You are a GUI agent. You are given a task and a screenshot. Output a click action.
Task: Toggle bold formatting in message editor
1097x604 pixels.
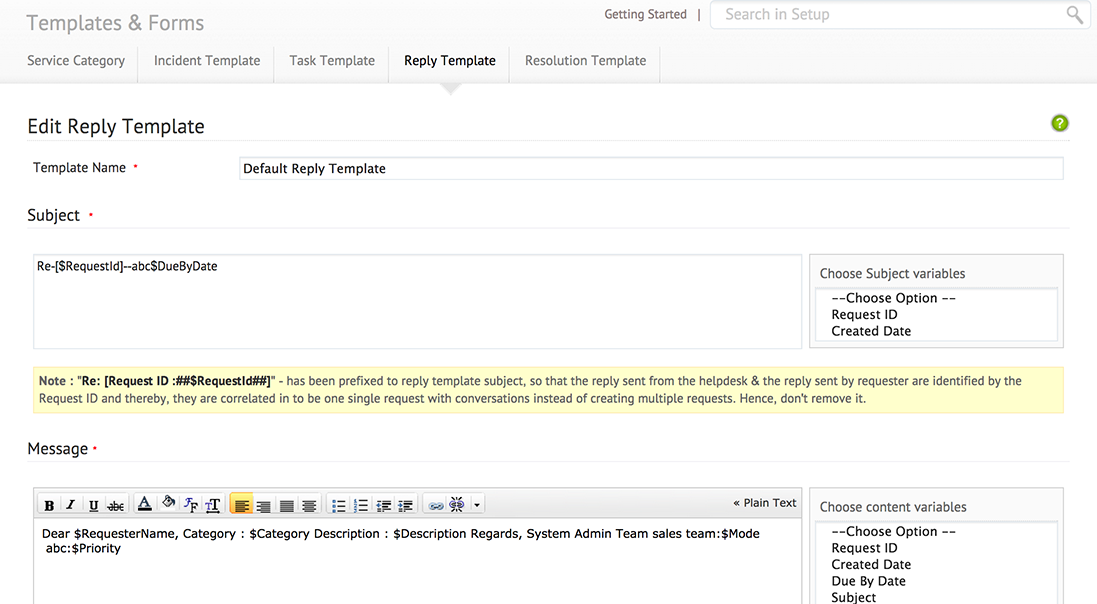tap(49, 505)
